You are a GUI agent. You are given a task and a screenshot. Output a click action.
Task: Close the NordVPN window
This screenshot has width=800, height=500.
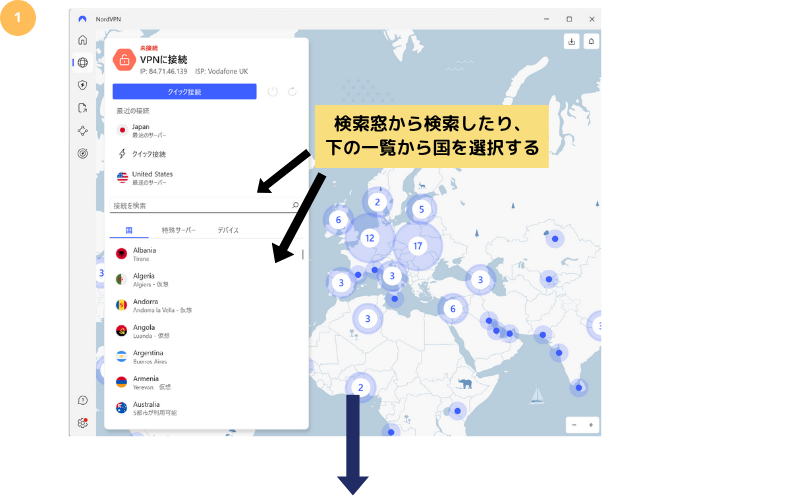[592, 19]
